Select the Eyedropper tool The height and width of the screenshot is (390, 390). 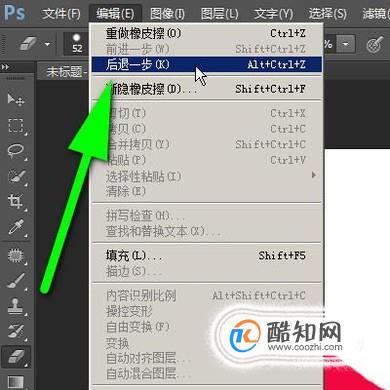click(x=16, y=227)
